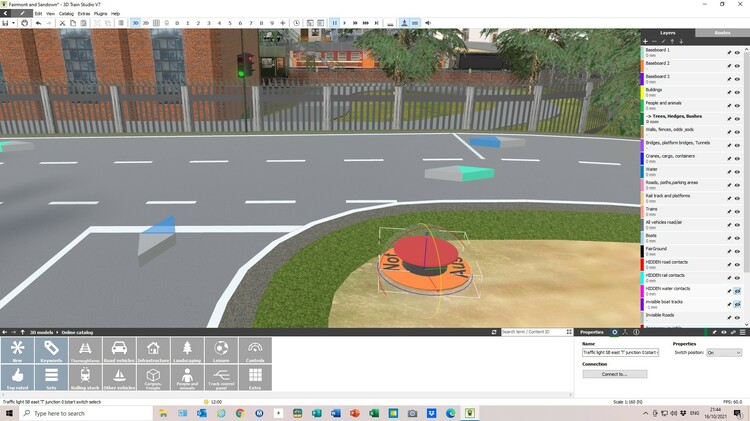Open the Help menu
750x421 pixels.
(x=115, y=14)
